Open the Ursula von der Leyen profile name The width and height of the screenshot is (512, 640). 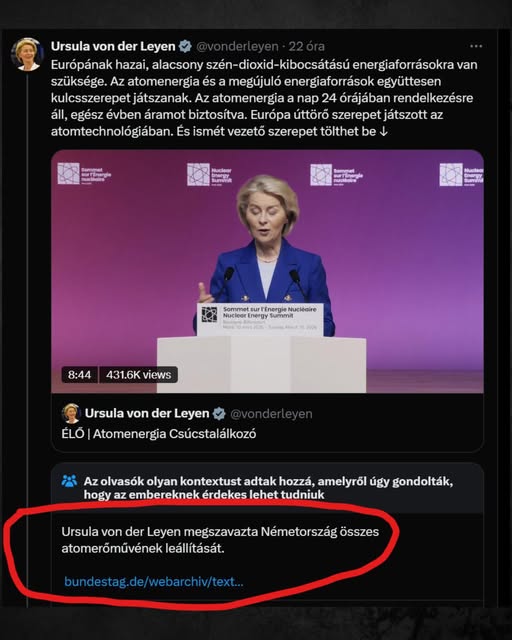(113, 47)
